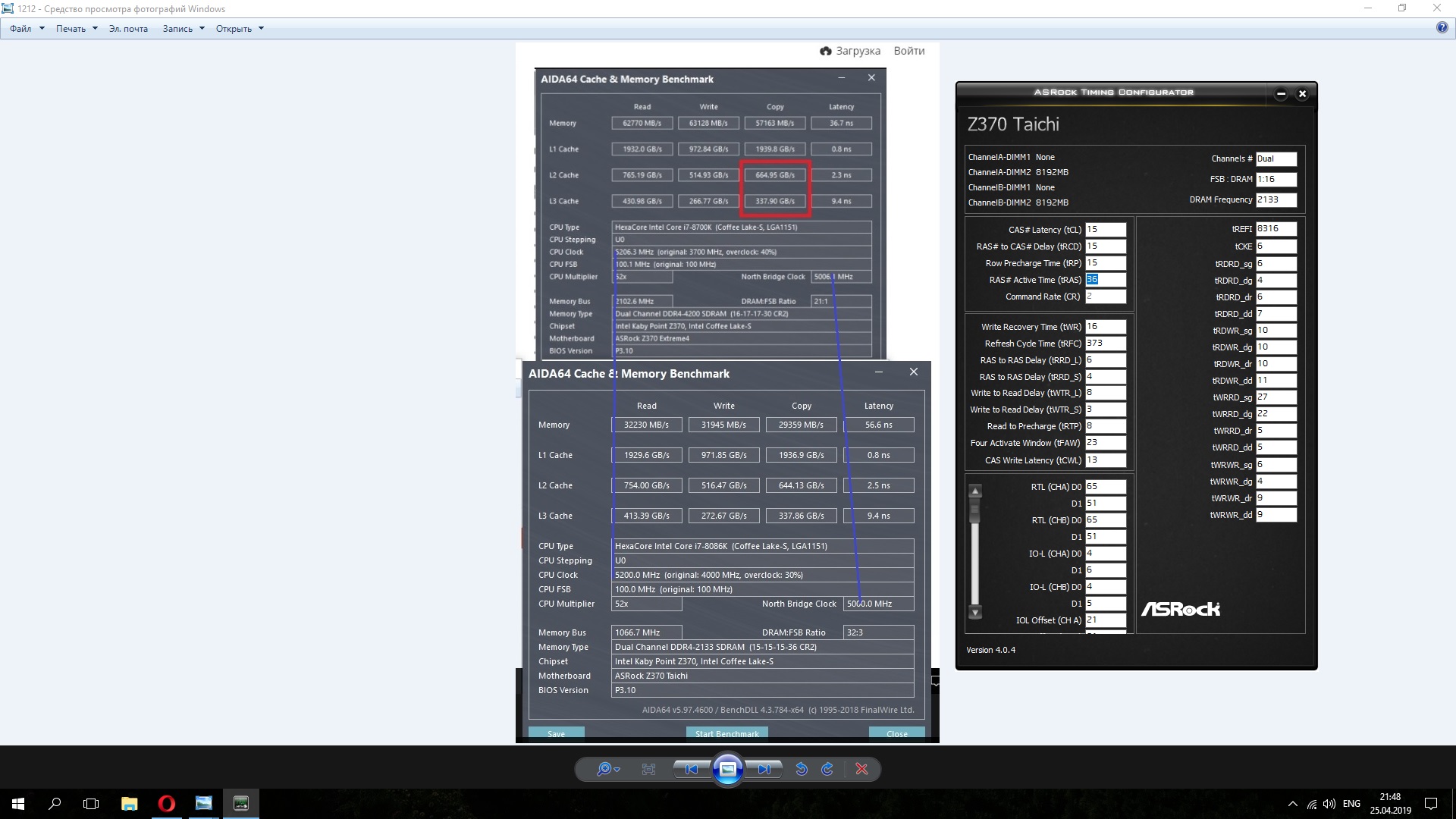Open Opera browser from taskbar
This screenshot has width=1456, height=819.
pyautogui.click(x=167, y=803)
